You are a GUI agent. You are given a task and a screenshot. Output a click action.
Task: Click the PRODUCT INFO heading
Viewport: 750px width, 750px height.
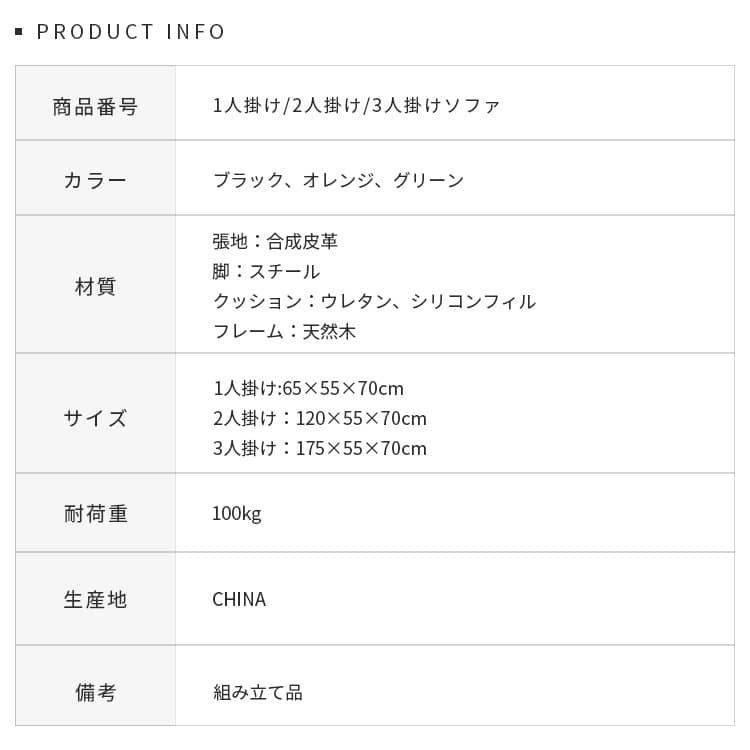(131, 32)
